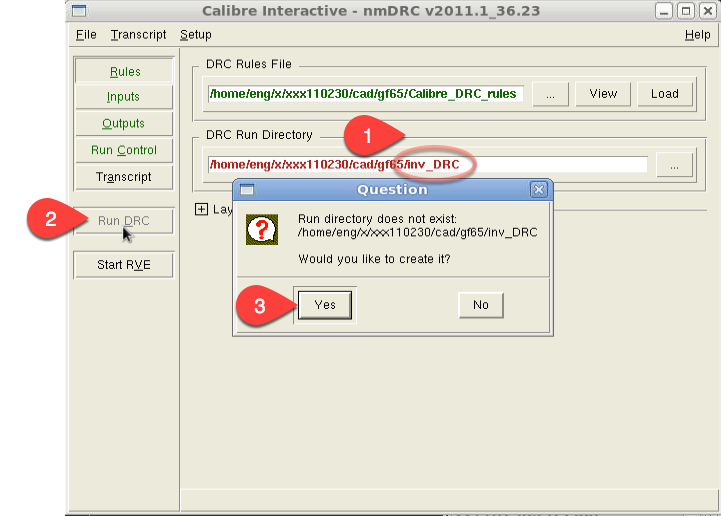This screenshot has height=516, width=721.
Task: Open the Run Control panel
Action: coord(124,150)
